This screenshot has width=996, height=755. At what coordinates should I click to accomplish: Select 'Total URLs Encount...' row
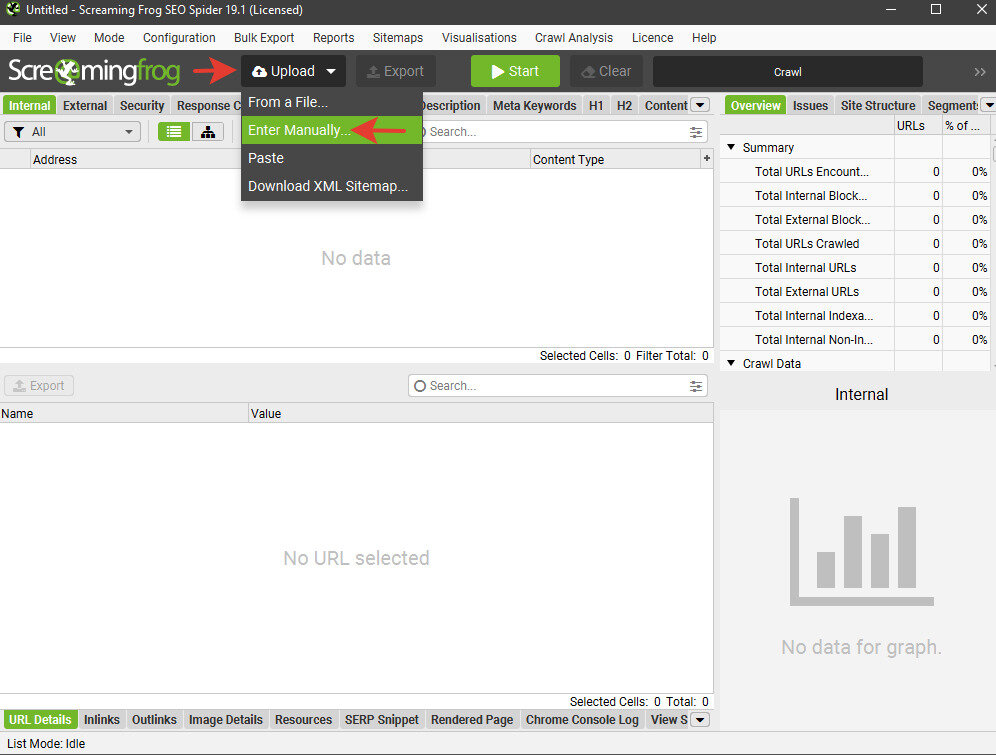click(x=855, y=171)
